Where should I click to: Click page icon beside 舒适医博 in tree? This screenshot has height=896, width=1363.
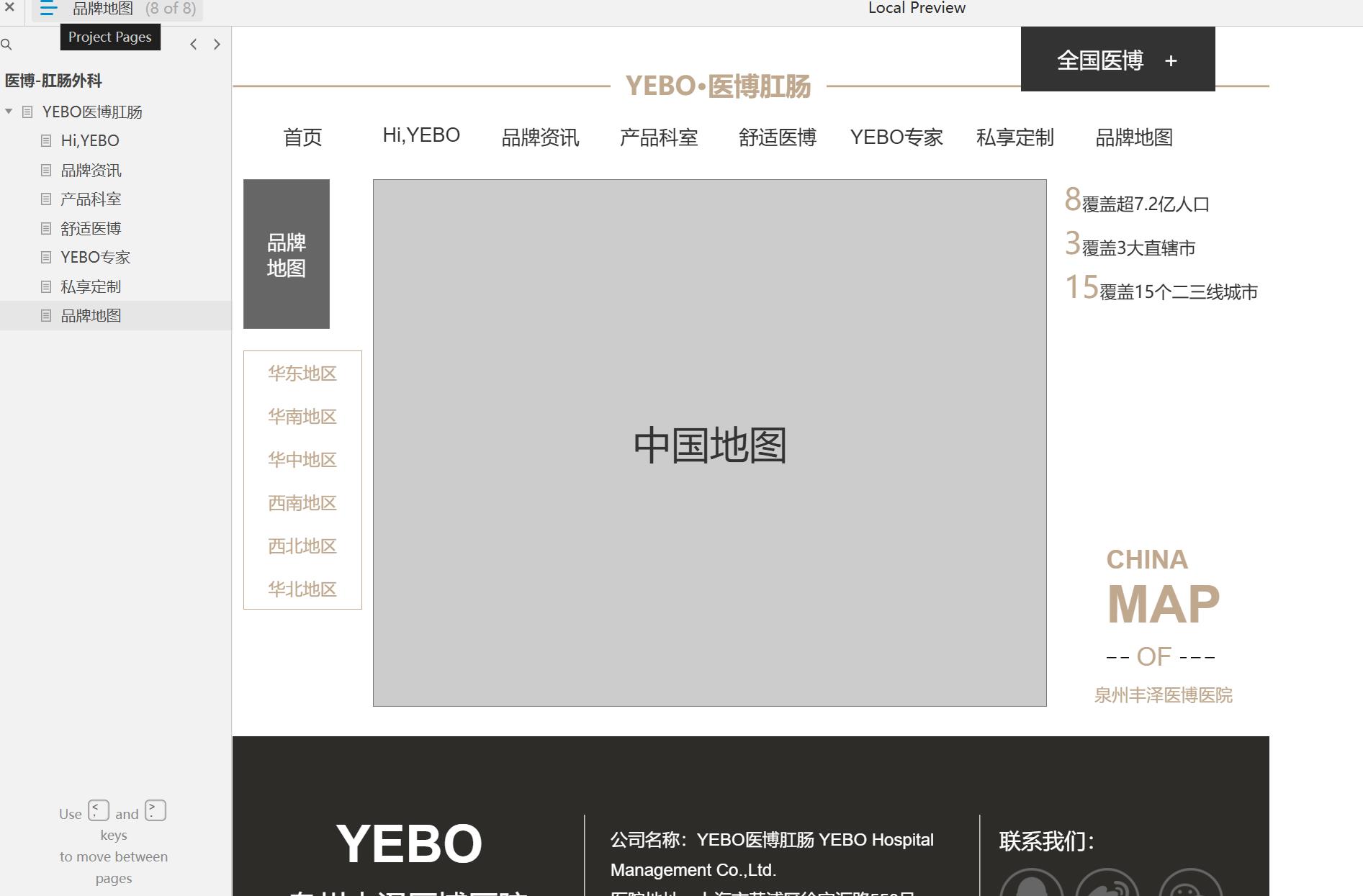pyautogui.click(x=46, y=229)
